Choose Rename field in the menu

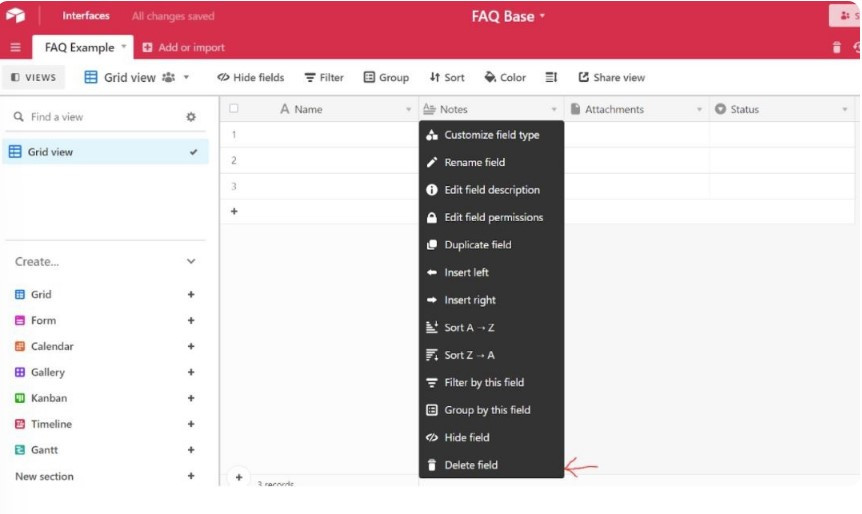[474, 162]
